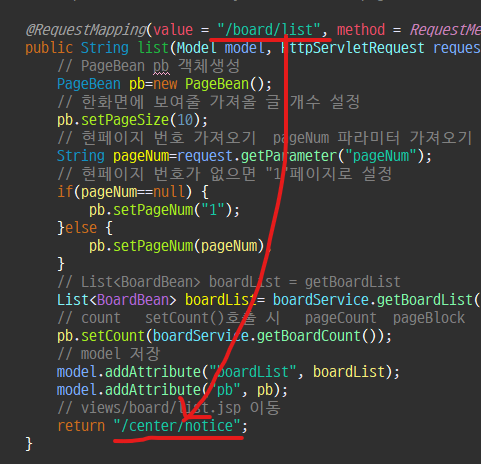Click pb.setPageNum("1"); statement

(164, 210)
